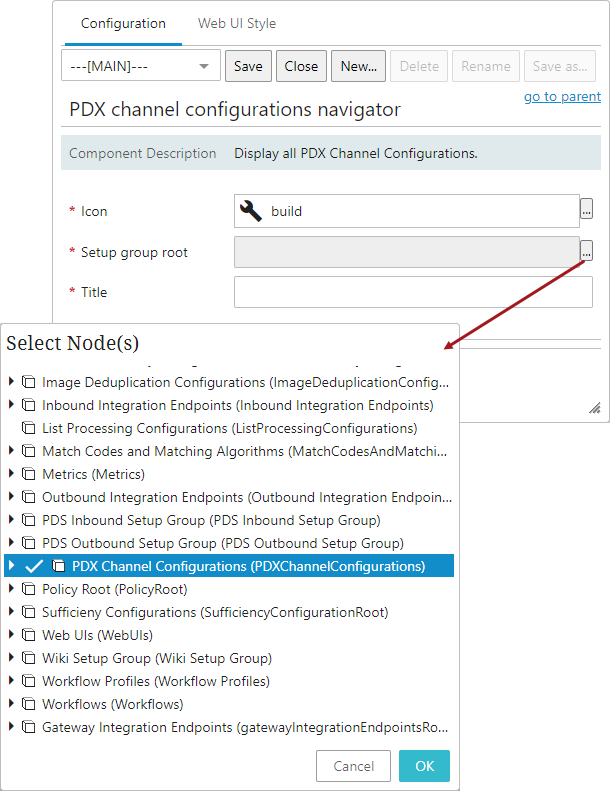Click folder icon beside List Processing Configurations
The image size is (610, 791).
[x=29, y=428]
